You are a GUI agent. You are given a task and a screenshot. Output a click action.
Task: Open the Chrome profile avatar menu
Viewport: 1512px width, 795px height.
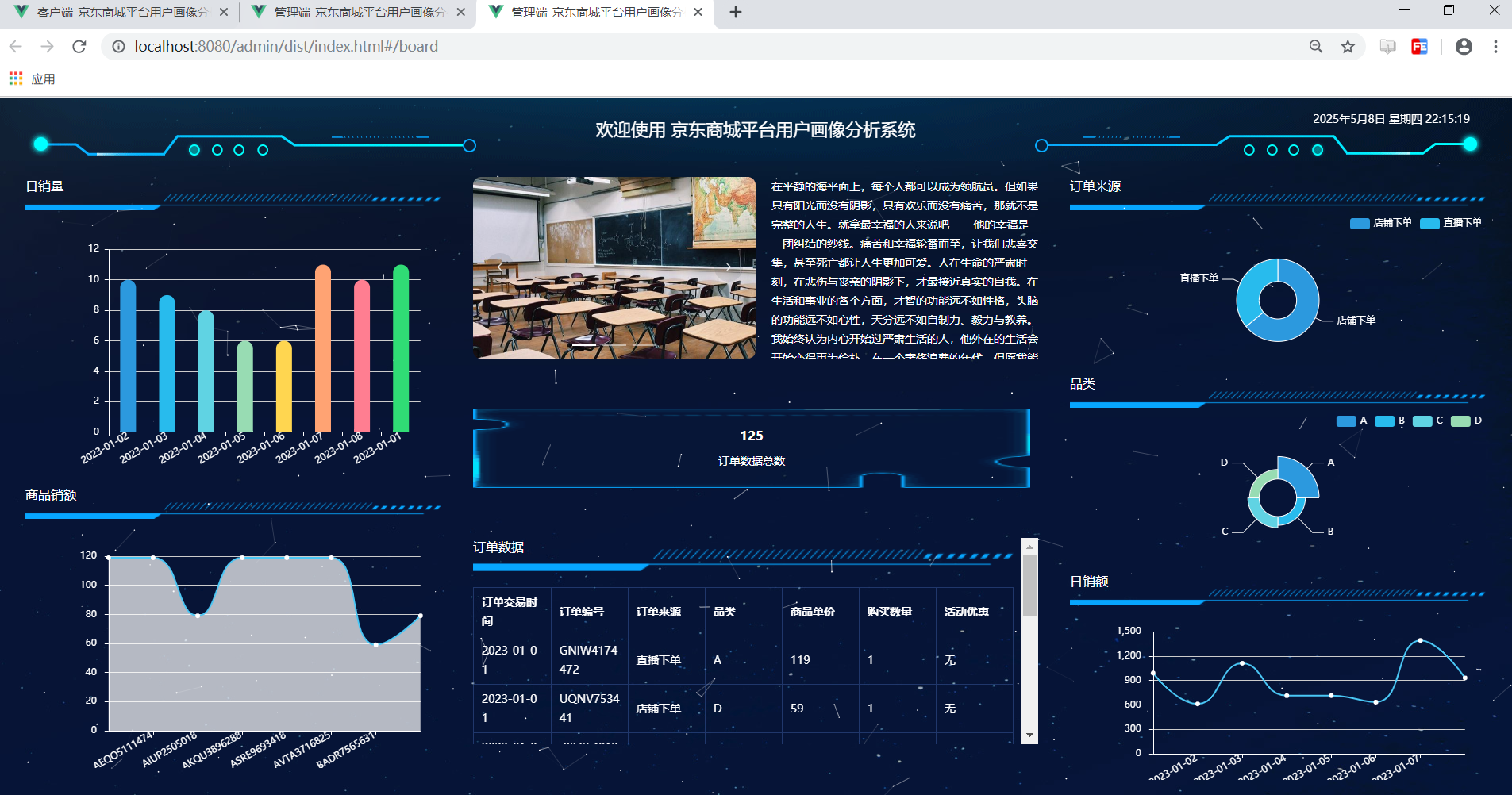click(x=1464, y=47)
